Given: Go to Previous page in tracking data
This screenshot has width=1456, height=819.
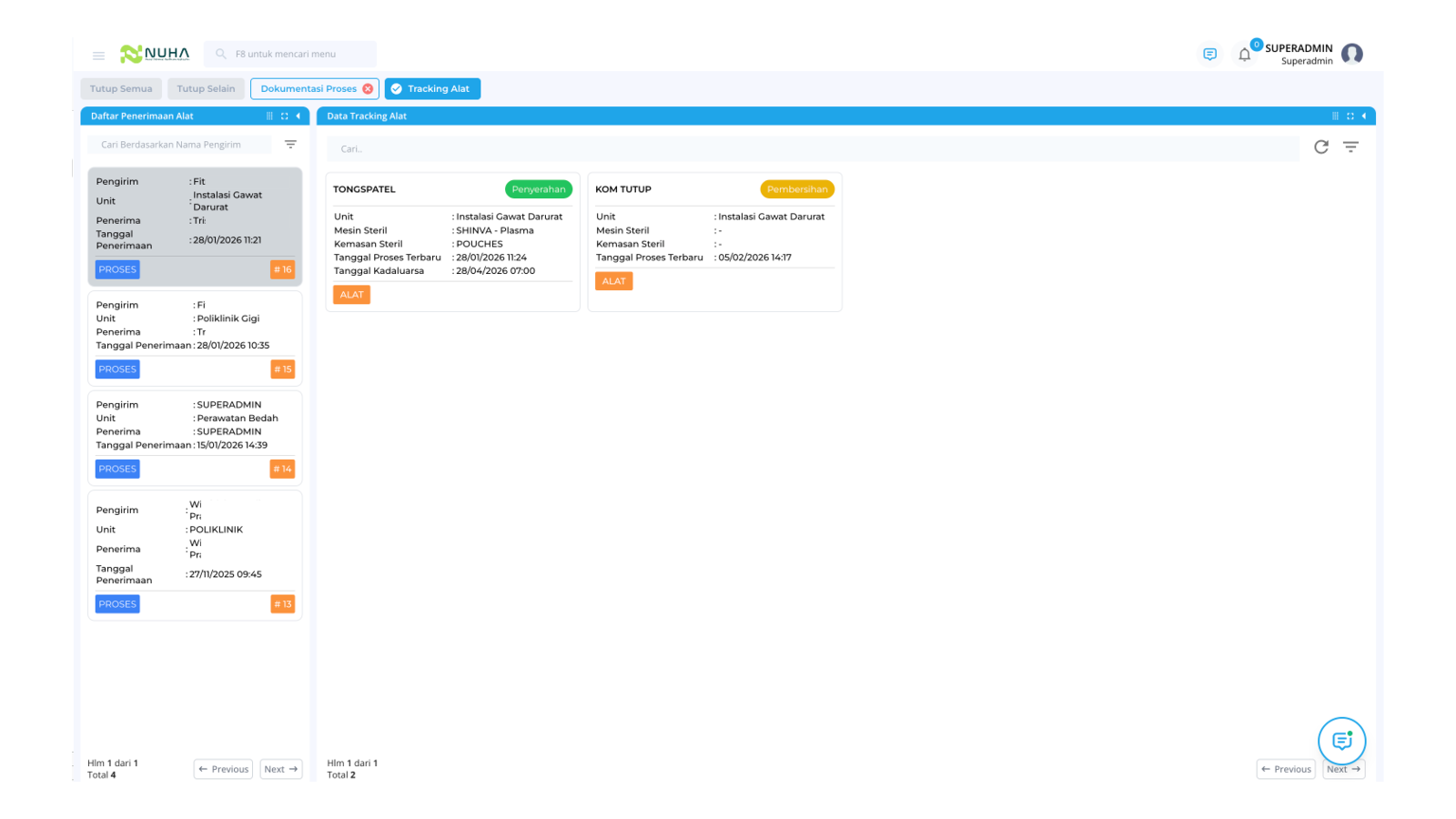Looking at the screenshot, I should pos(1286,769).
